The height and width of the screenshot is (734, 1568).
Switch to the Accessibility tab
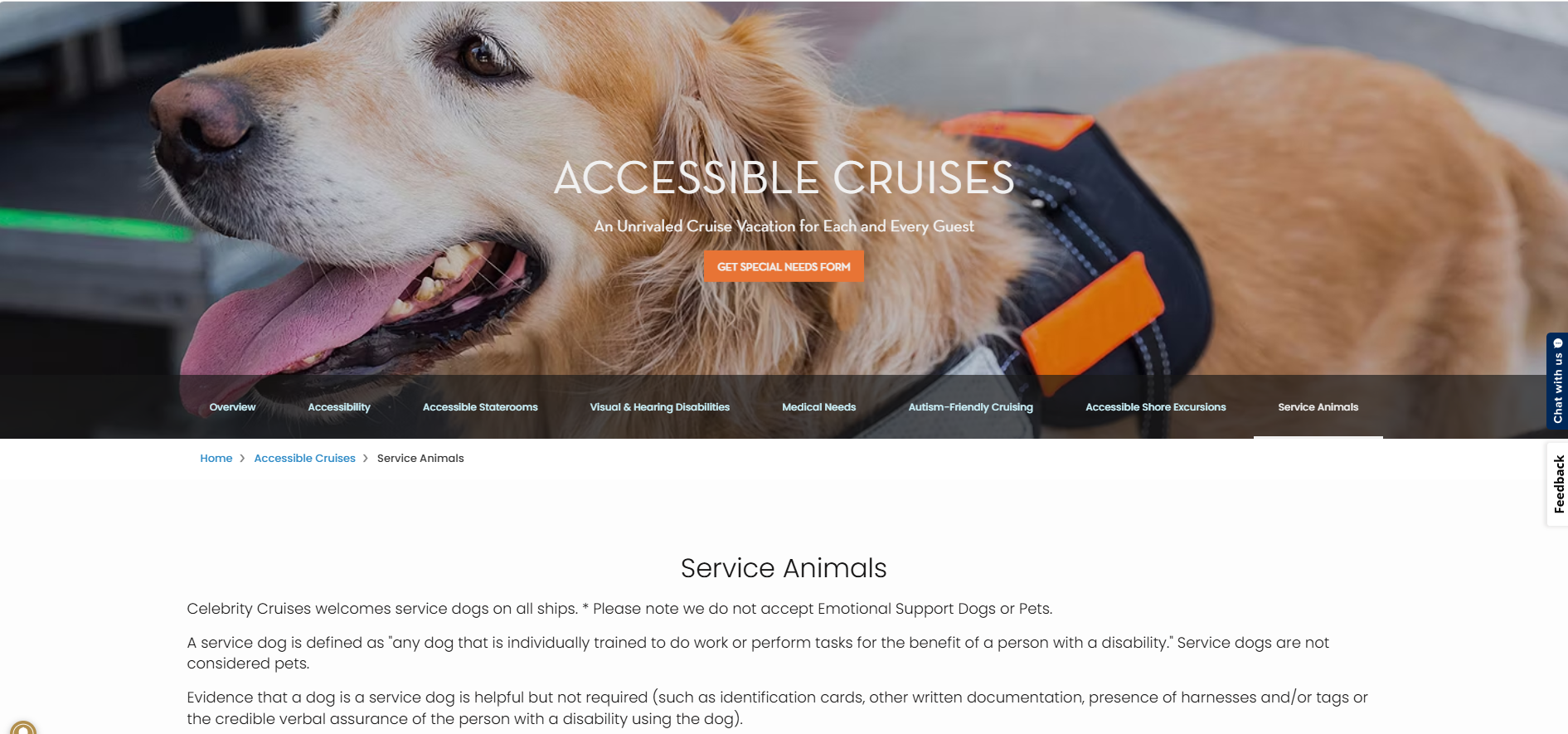coord(339,407)
